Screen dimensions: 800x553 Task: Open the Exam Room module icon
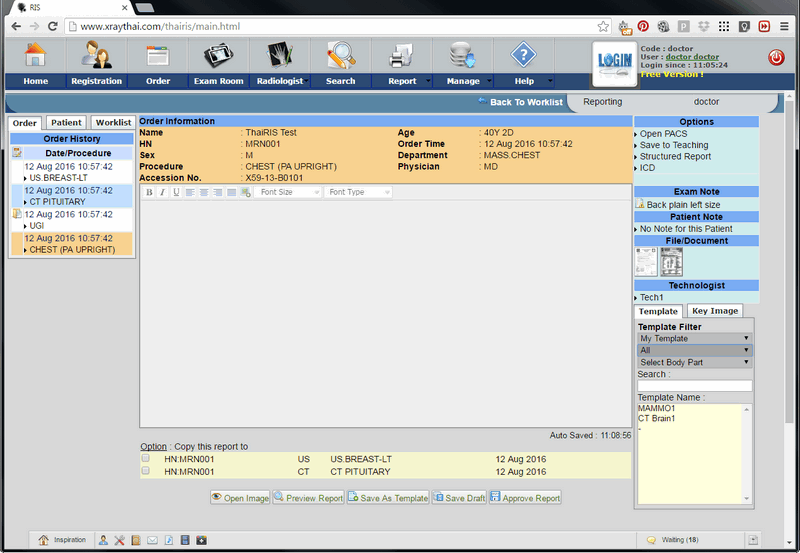point(218,56)
